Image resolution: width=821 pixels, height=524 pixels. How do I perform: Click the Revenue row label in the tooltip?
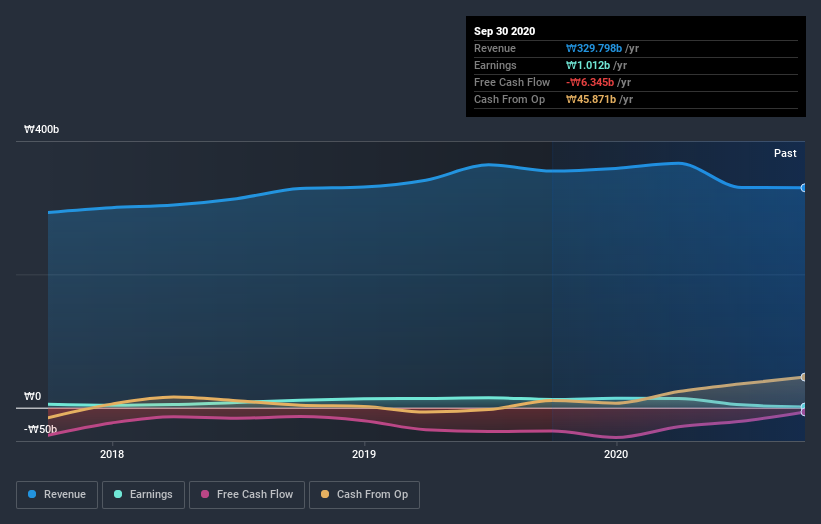495,48
